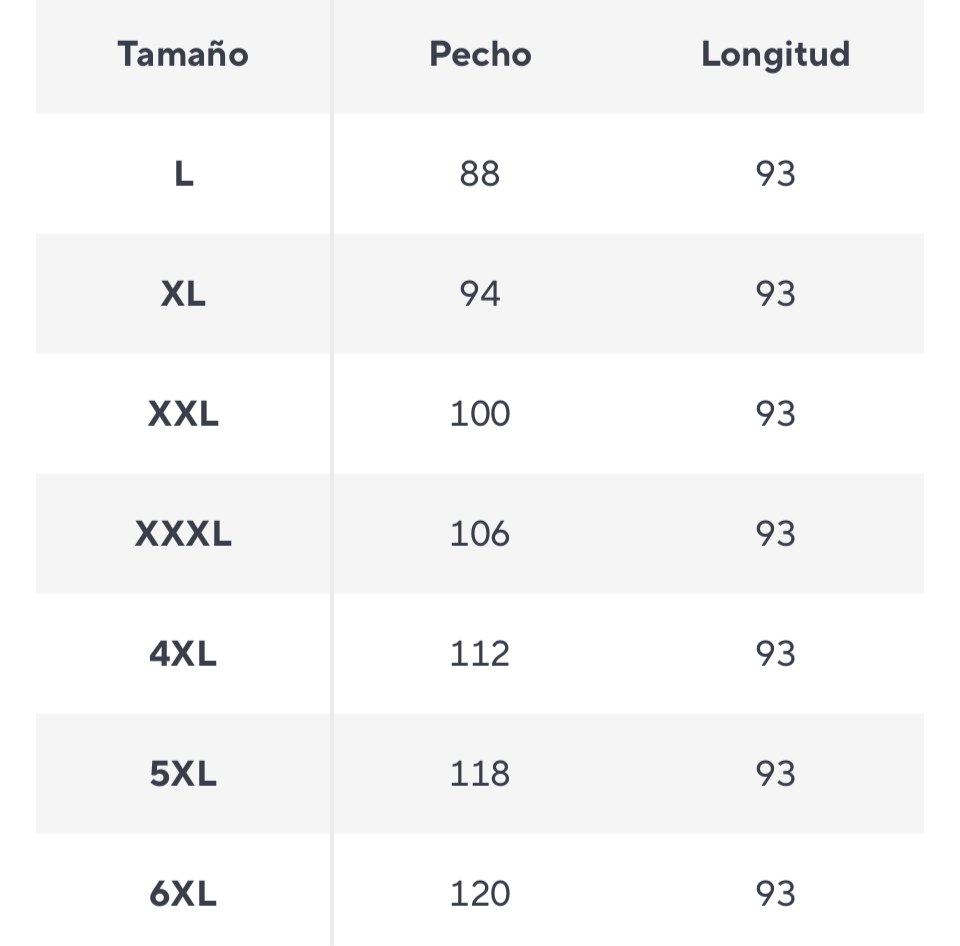960x946 pixels.
Task: Select the XL size cell
Action: tap(183, 294)
